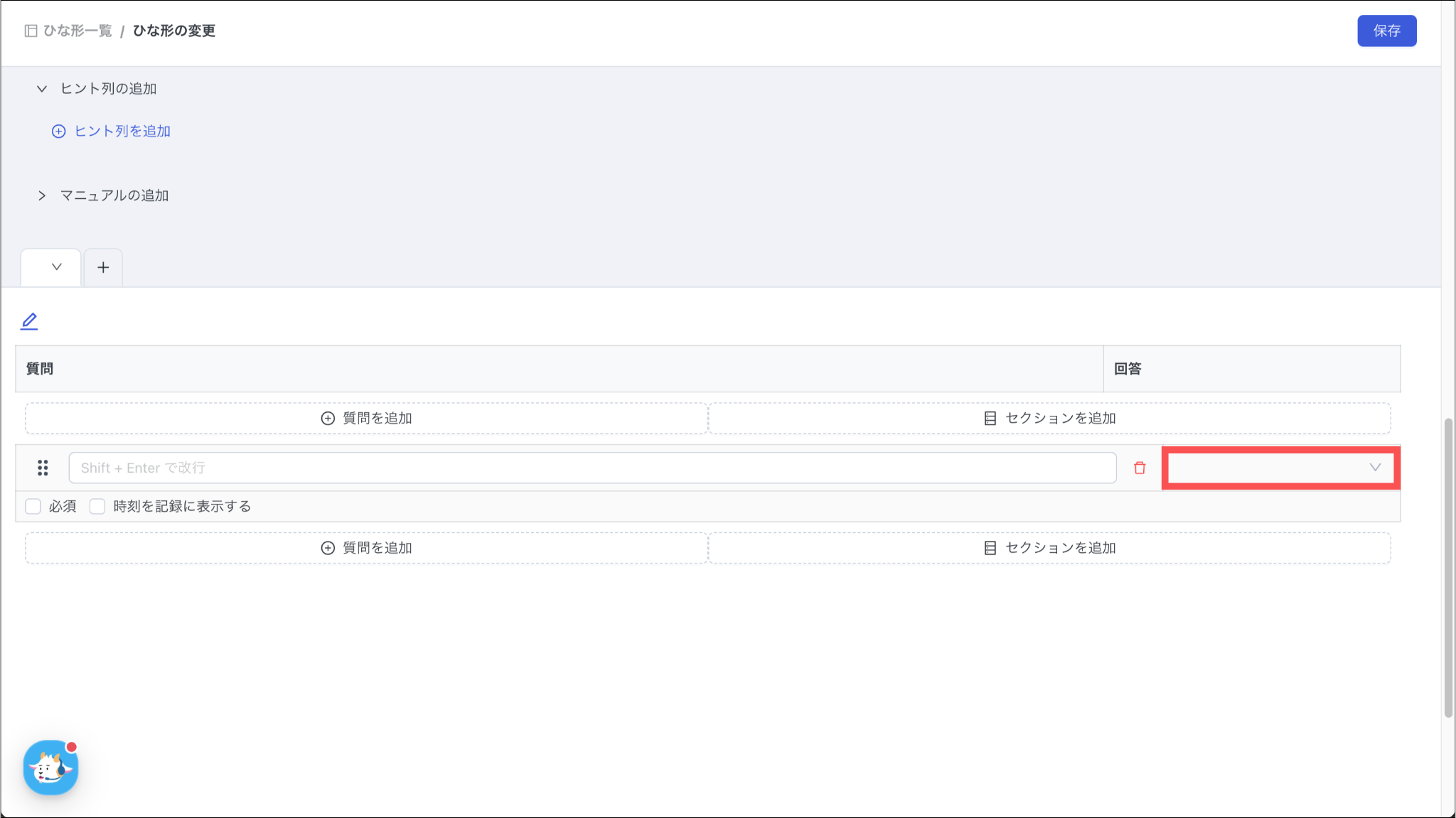The image size is (1456, 818).
Task: Collapse the ヒント列の追加 section
Action: (x=42, y=89)
